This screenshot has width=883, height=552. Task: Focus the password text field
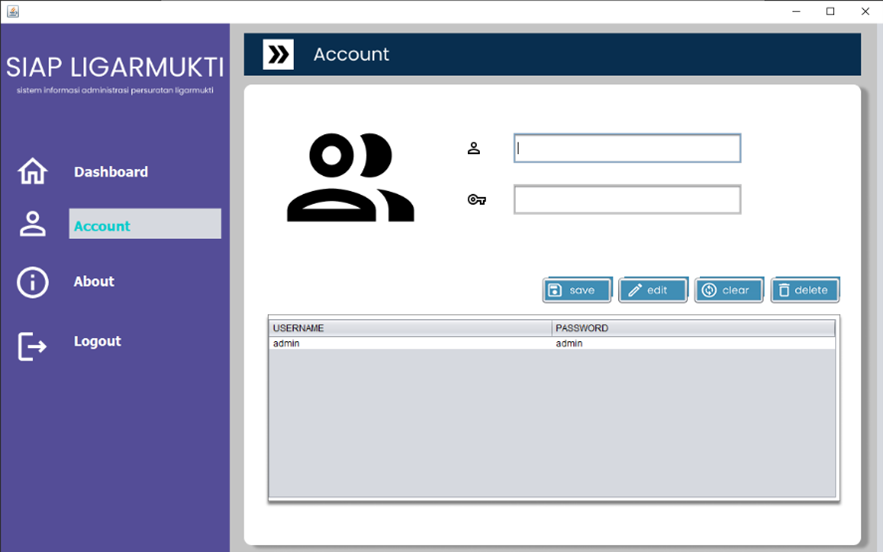point(627,200)
